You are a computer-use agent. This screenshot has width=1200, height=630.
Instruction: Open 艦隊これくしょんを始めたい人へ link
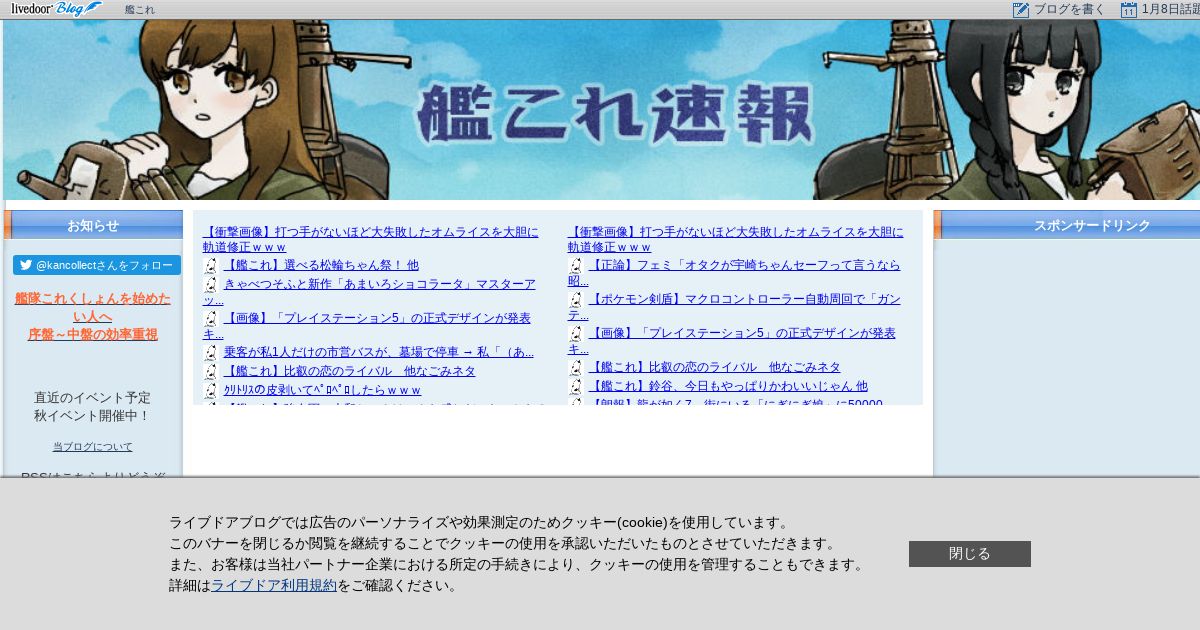93,307
